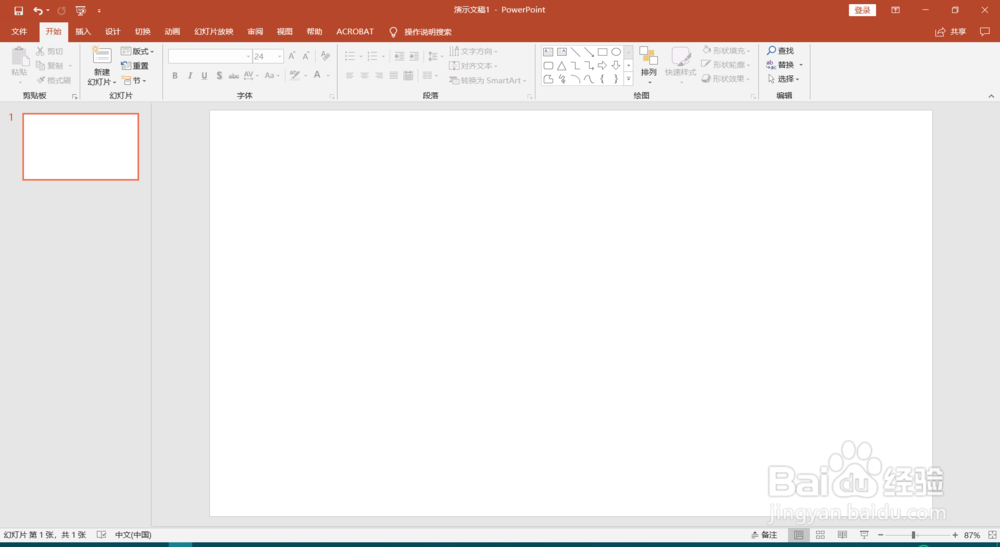Toggle Align Left paragraph alignment
This screenshot has width=1000, height=547.
point(349,75)
